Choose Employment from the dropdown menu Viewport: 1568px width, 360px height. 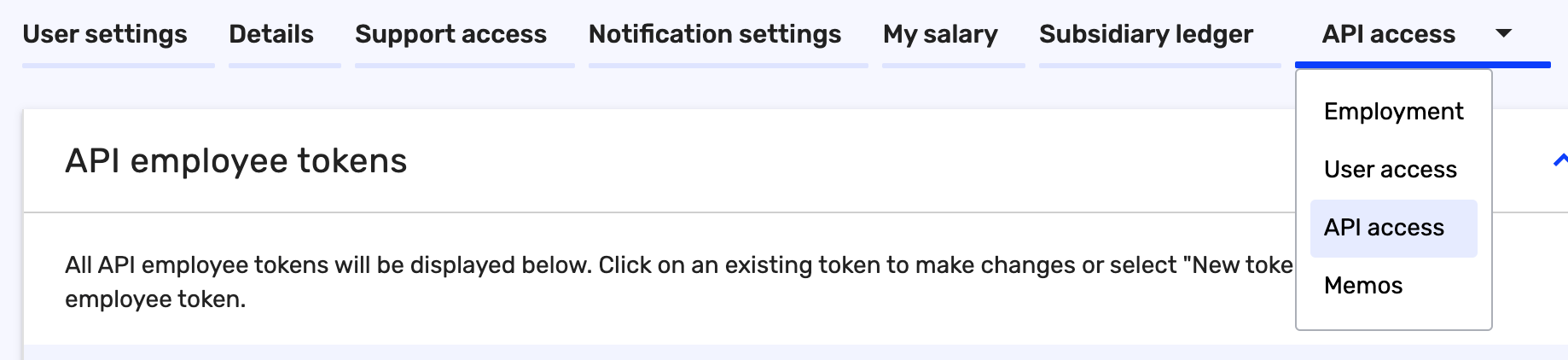[x=1393, y=112]
